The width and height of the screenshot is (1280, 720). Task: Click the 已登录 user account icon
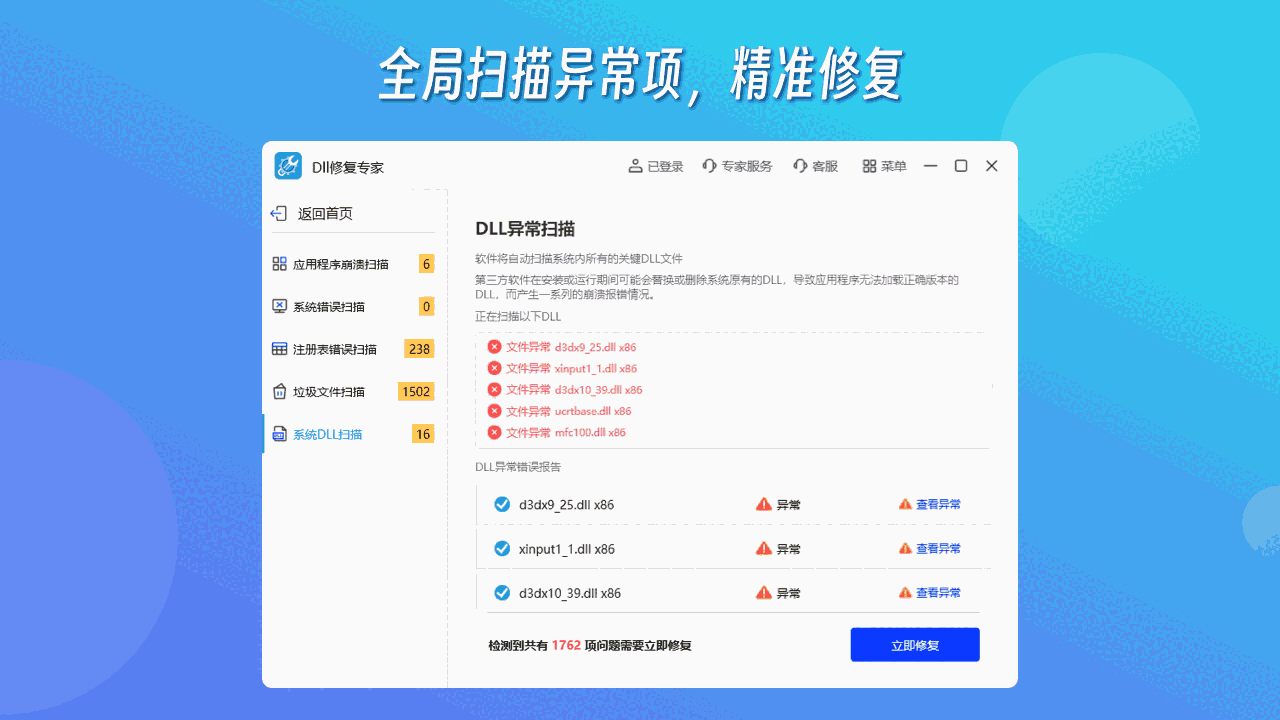[x=636, y=165]
